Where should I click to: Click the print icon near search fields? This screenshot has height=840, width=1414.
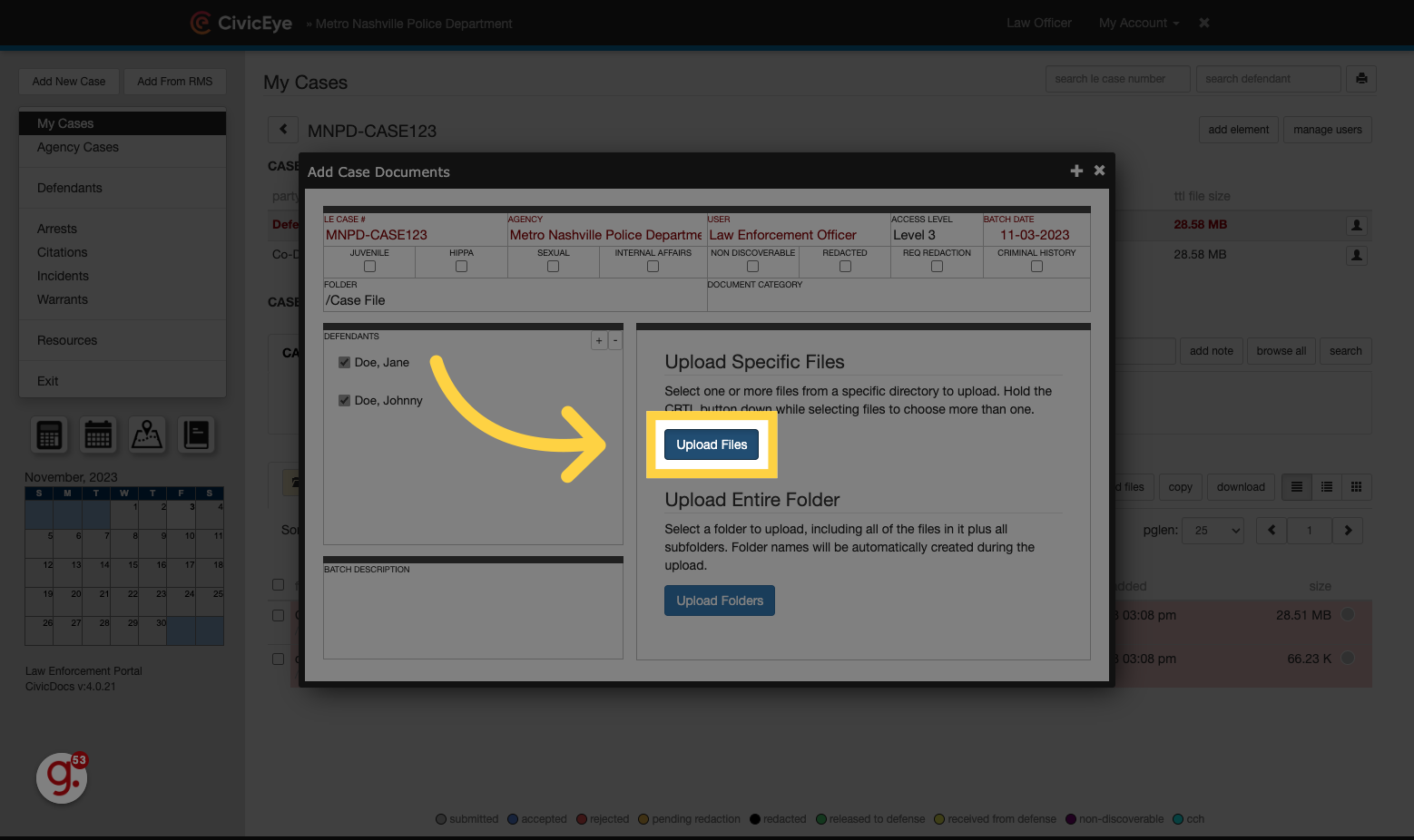(1361, 79)
